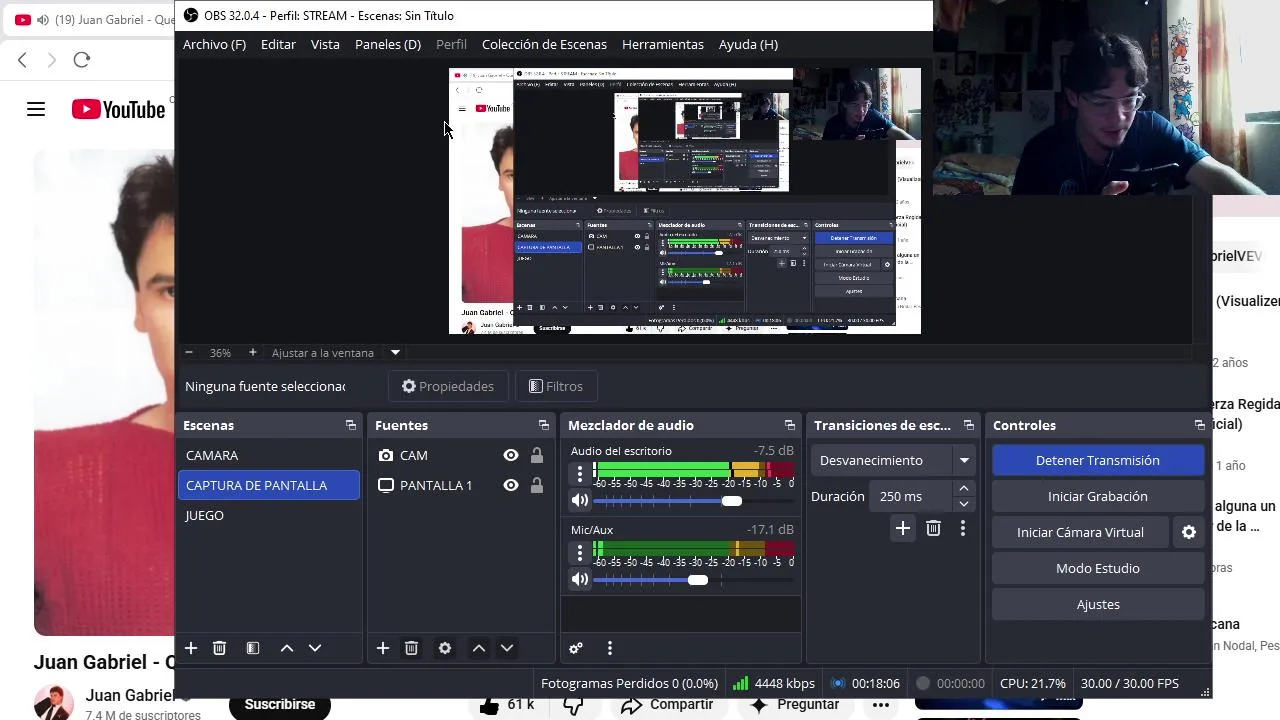Pop out the Controles dock panel
The image size is (1280, 720).
click(x=1200, y=425)
